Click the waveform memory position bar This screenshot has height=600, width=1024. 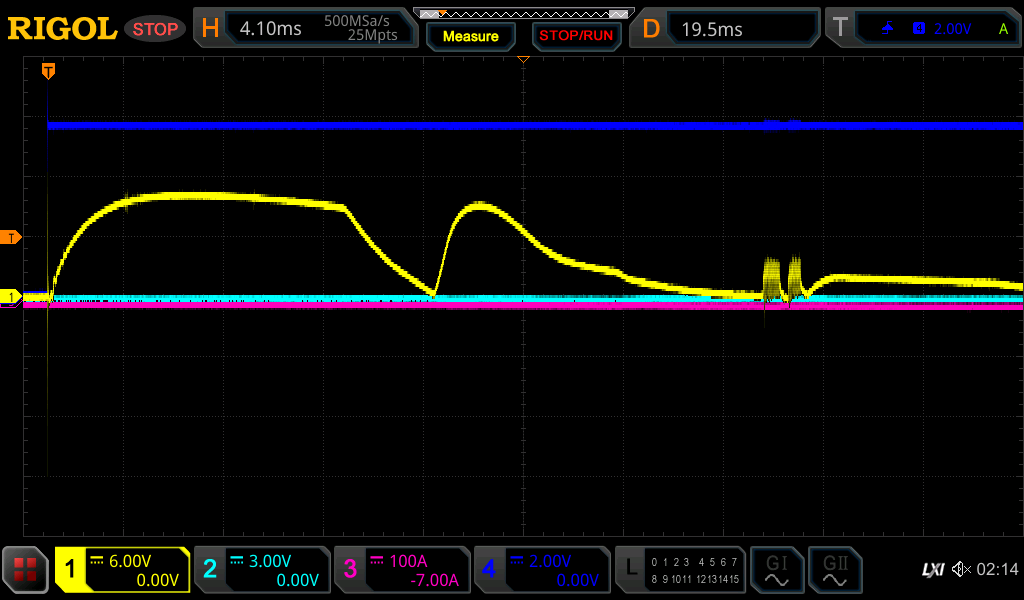pos(523,13)
